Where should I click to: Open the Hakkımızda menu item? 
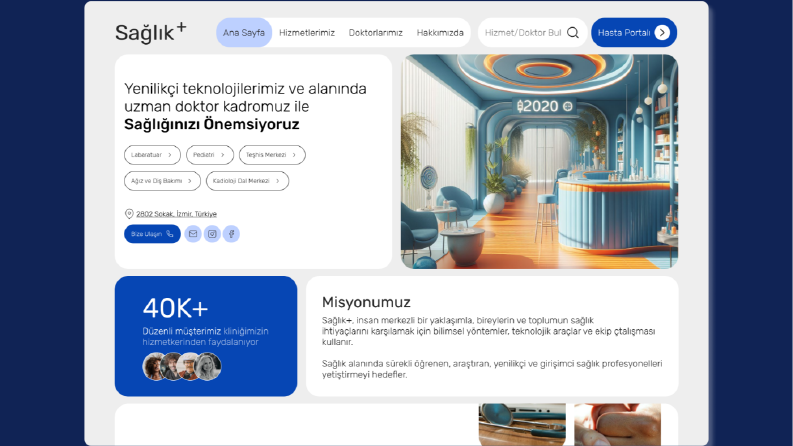[x=440, y=32]
